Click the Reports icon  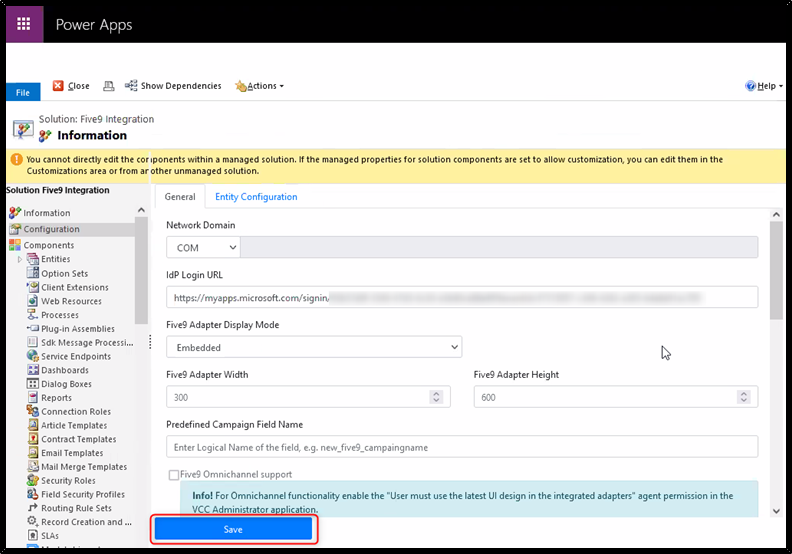click(33, 397)
